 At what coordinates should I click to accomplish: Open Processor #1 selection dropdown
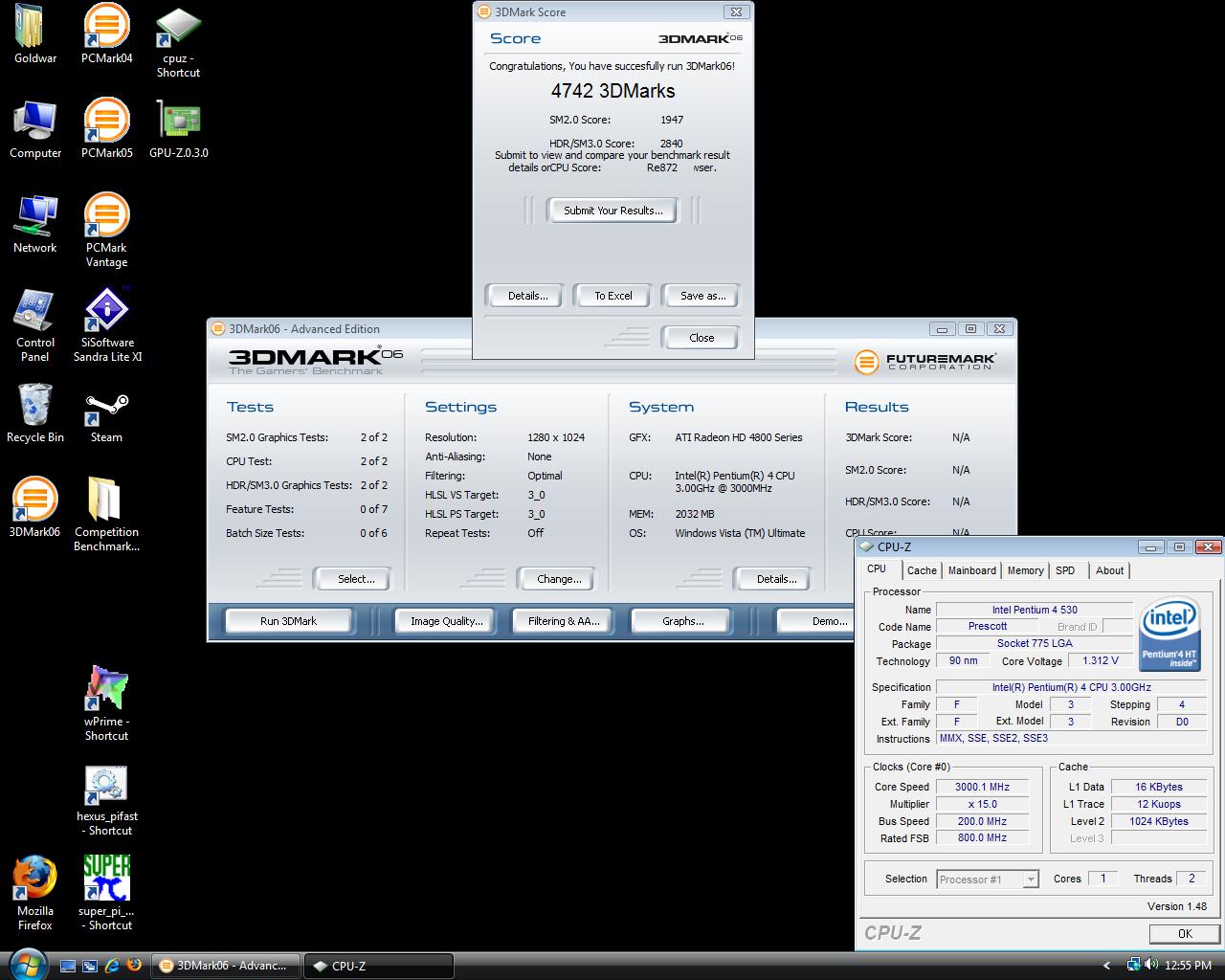(x=988, y=880)
